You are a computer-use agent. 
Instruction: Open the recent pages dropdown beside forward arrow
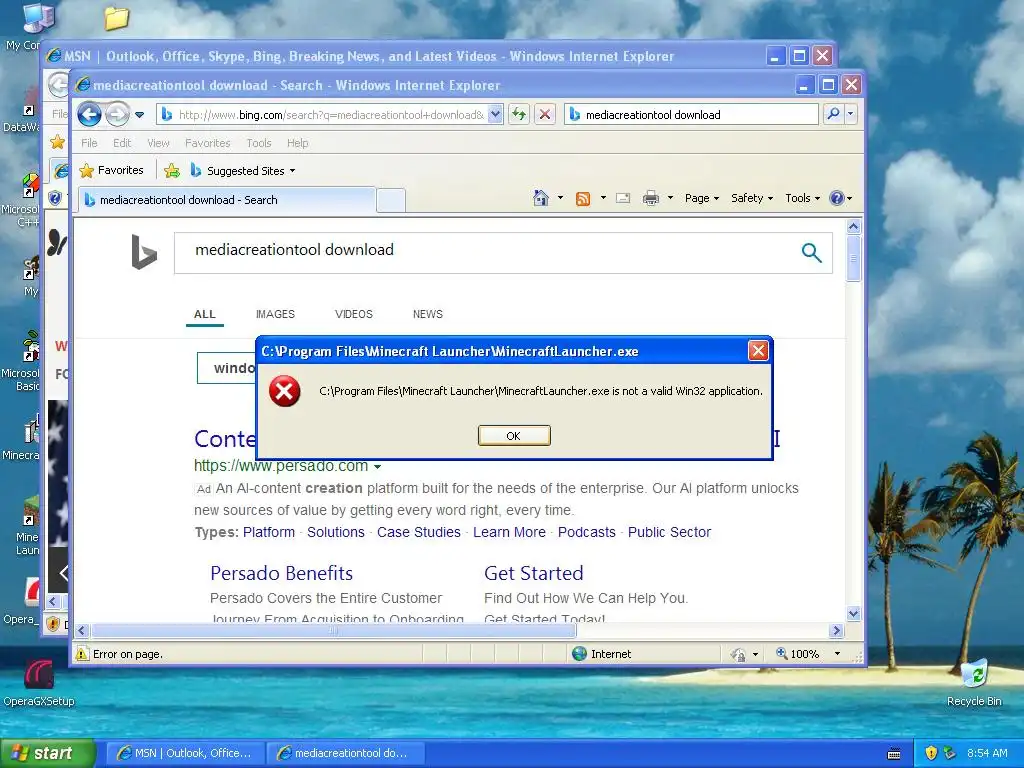[140, 115]
